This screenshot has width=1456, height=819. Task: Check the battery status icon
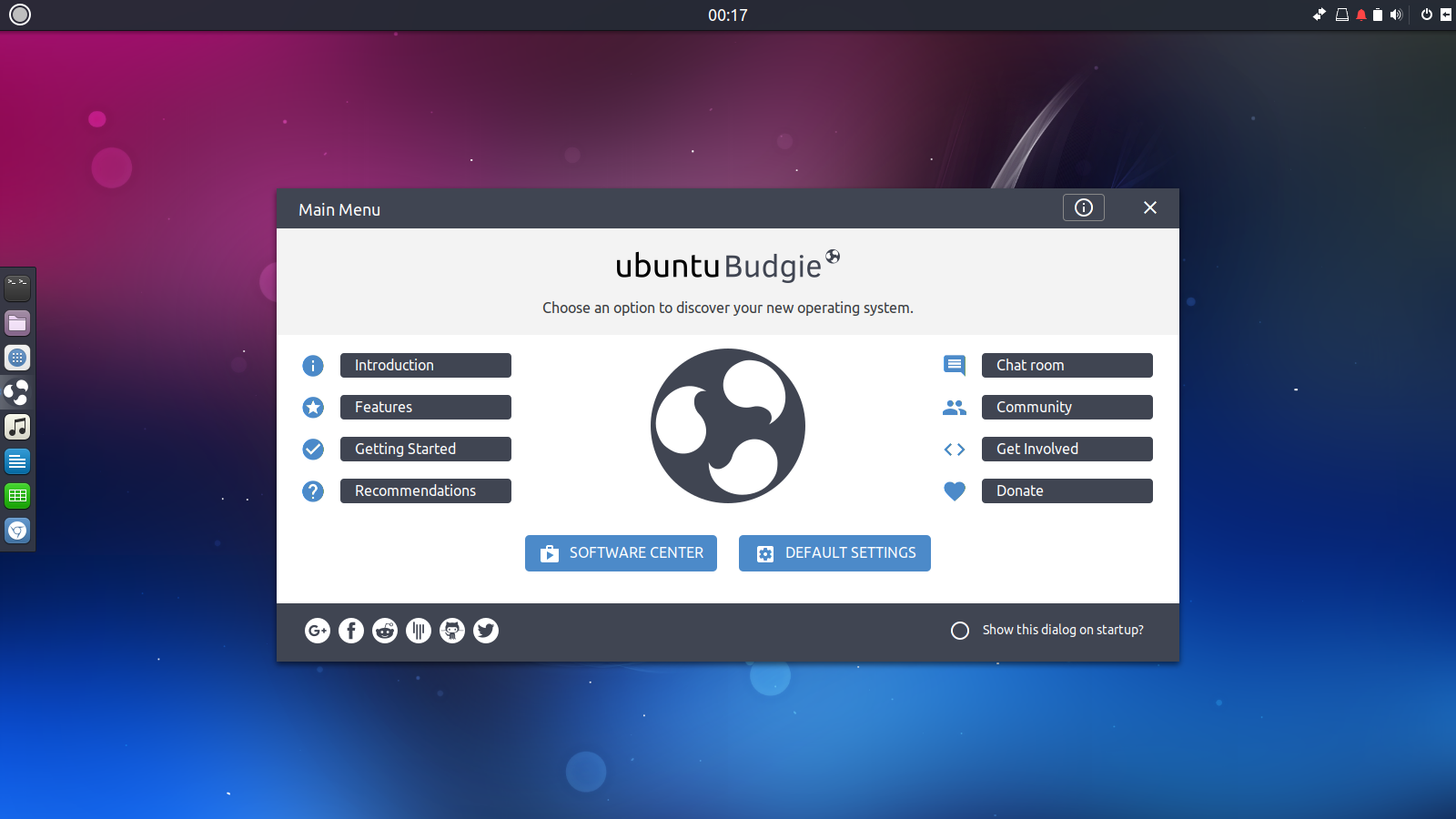(1378, 15)
